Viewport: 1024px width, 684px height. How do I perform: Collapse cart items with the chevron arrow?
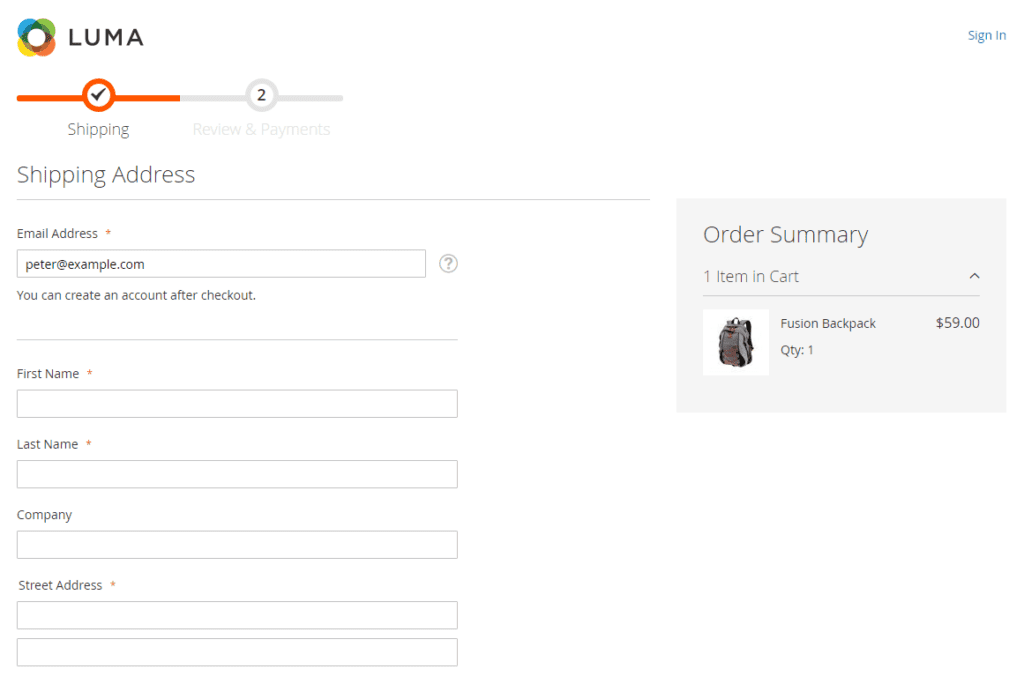coord(974,277)
